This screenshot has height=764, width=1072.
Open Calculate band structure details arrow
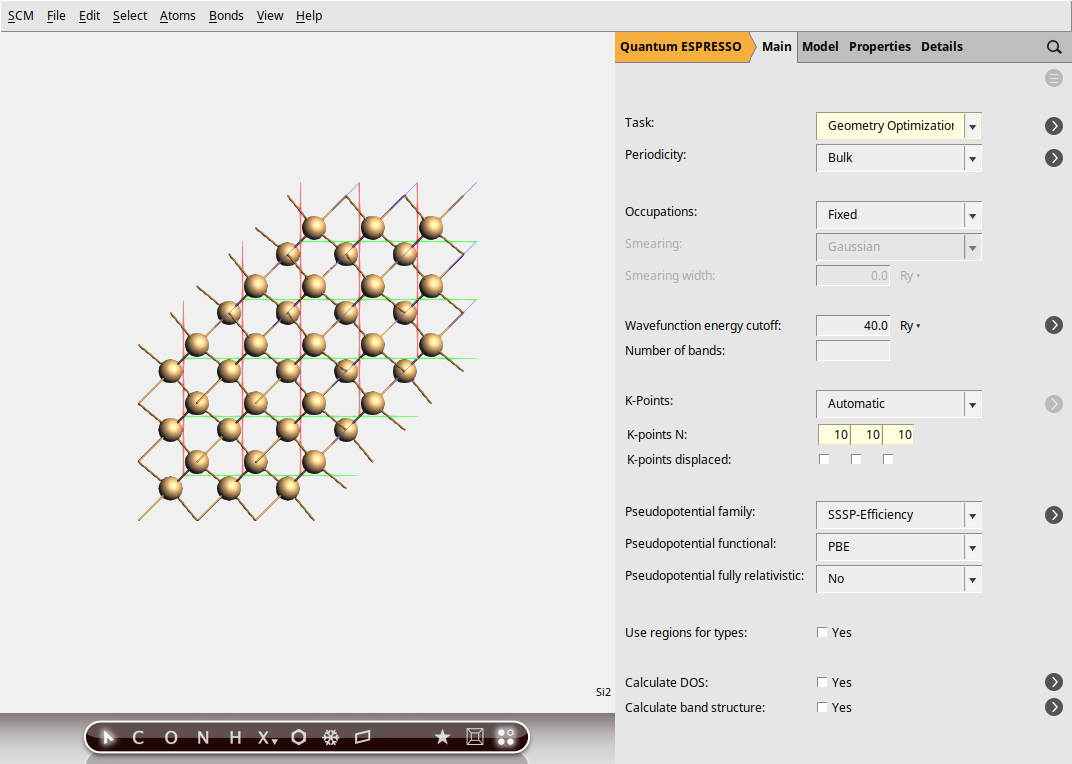coord(1054,707)
